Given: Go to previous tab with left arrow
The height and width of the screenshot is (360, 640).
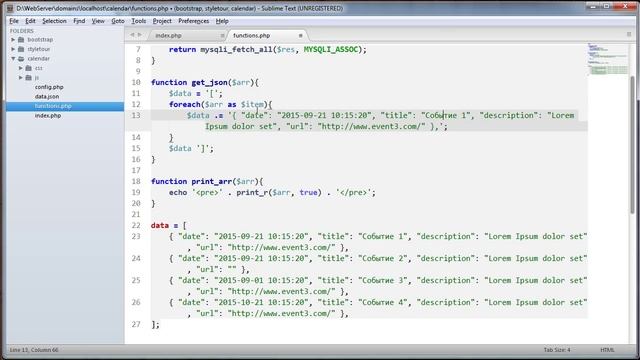Looking at the screenshot, I should click(132, 35).
